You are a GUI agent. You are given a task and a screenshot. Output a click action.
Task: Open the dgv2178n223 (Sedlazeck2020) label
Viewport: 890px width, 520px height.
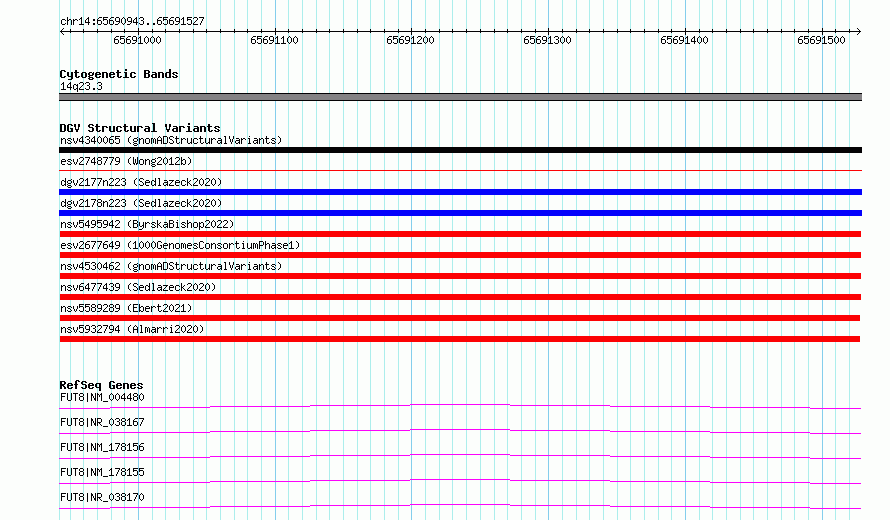point(141,203)
